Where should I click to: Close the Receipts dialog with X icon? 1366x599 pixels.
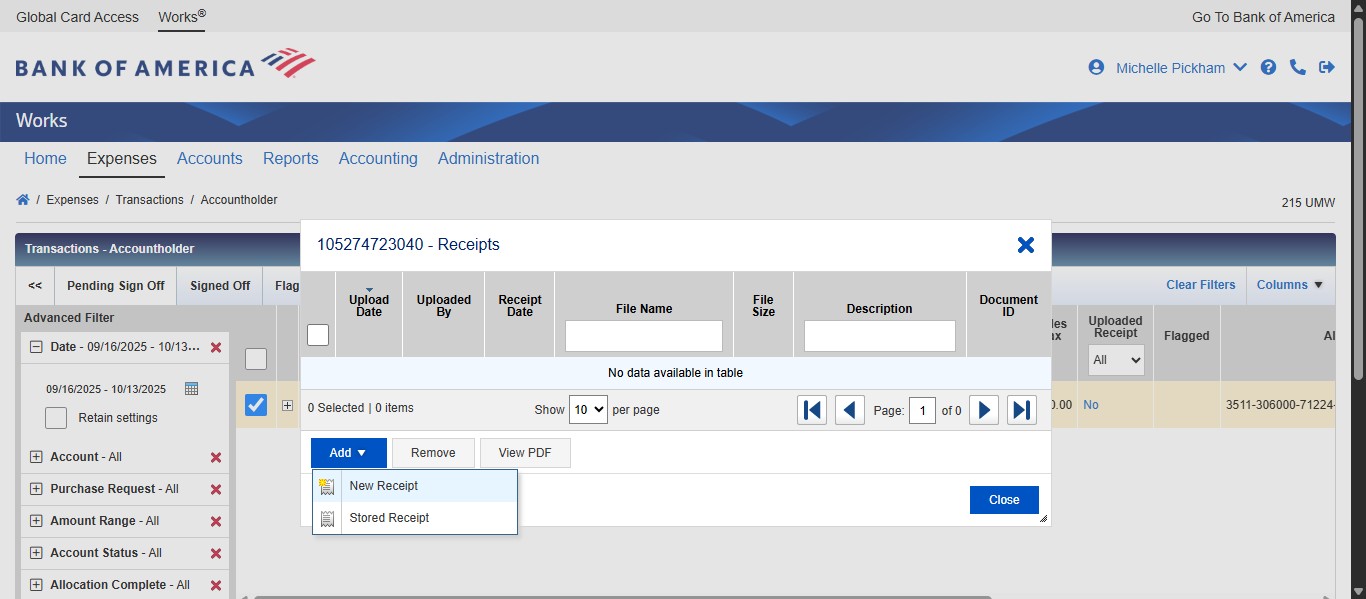click(x=1025, y=245)
